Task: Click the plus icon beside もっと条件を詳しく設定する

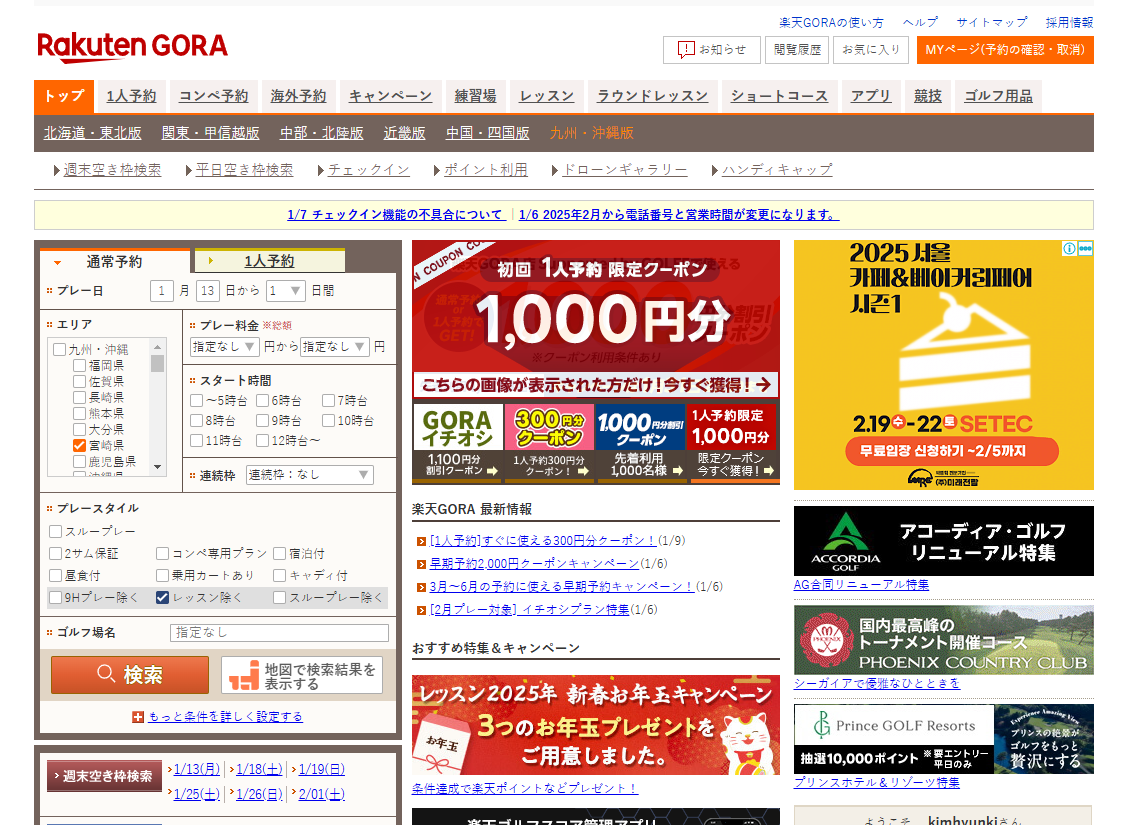Action: 138,717
